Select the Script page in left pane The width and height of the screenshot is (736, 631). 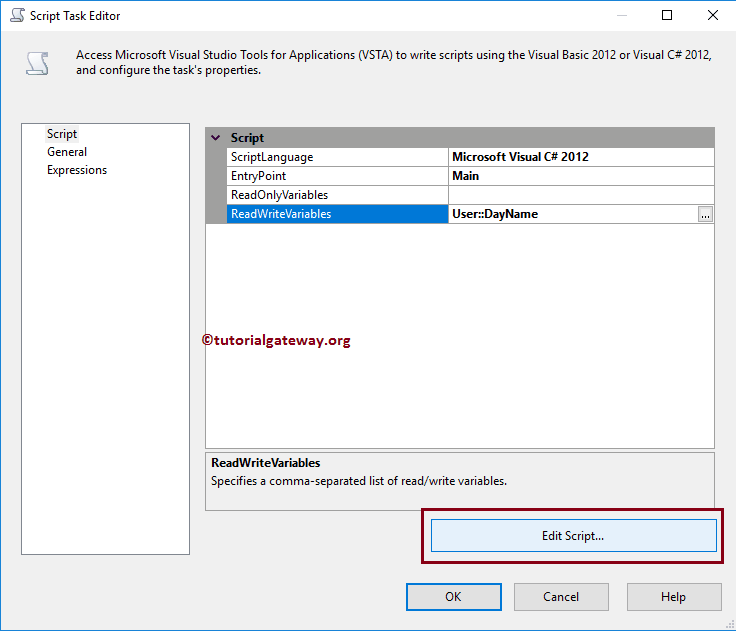[x=61, y=134]
